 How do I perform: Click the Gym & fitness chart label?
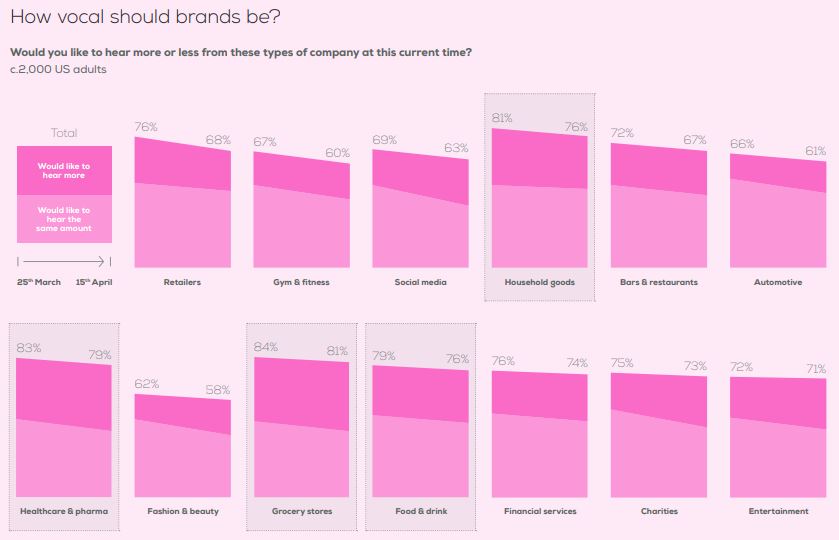(301, 282)
